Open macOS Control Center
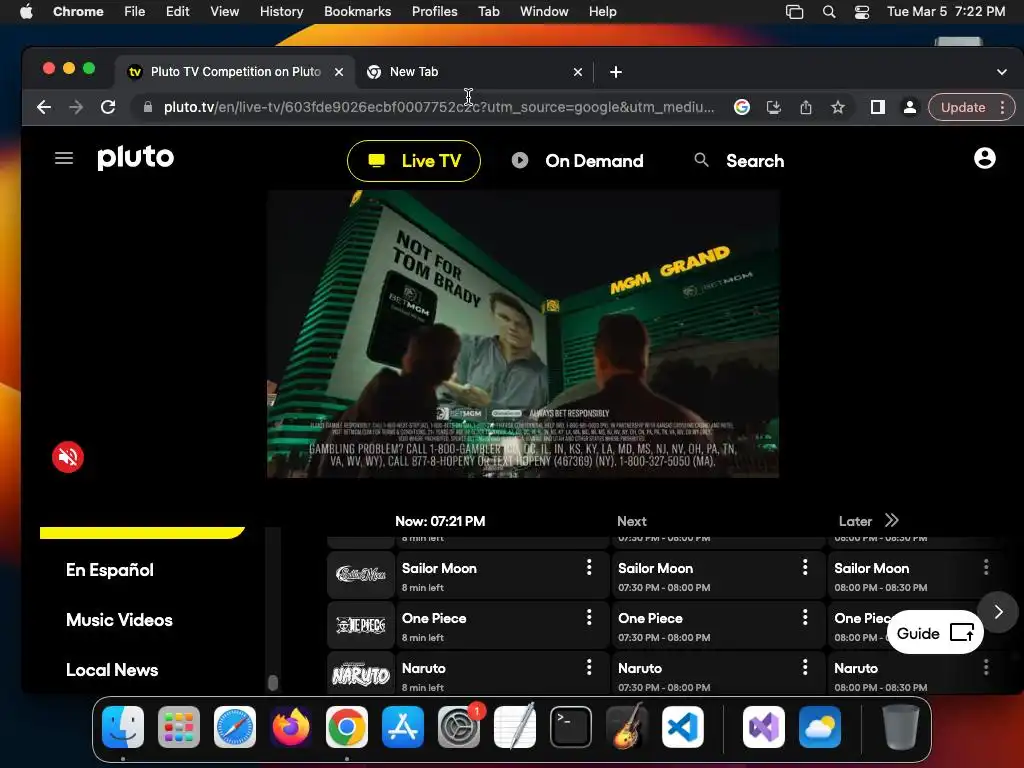The height and width of the screenshot is (768, 1024). (x=861, y=11)
